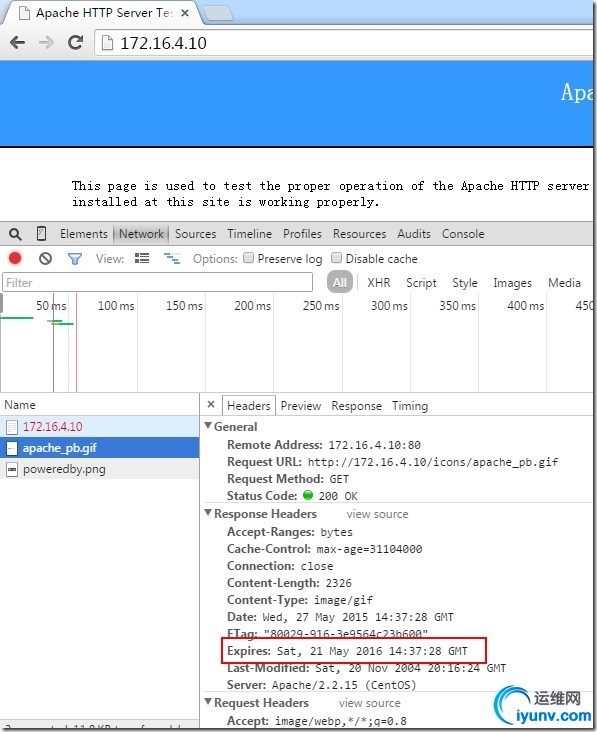Filter requests by Images
The height and width of the screenshot is (732, 597).
tap(513, 283)
